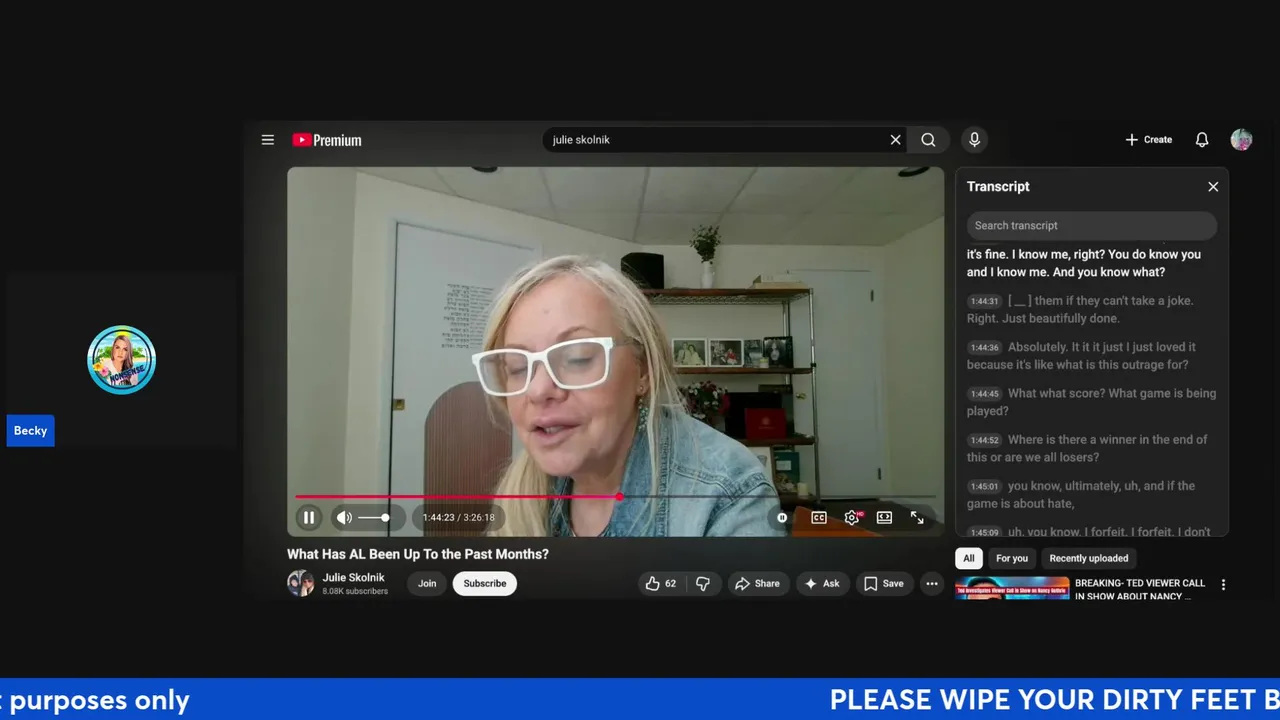Open the YouTube hamburger guide menu
Screen dimensions: 1280x720
[268, 140]
